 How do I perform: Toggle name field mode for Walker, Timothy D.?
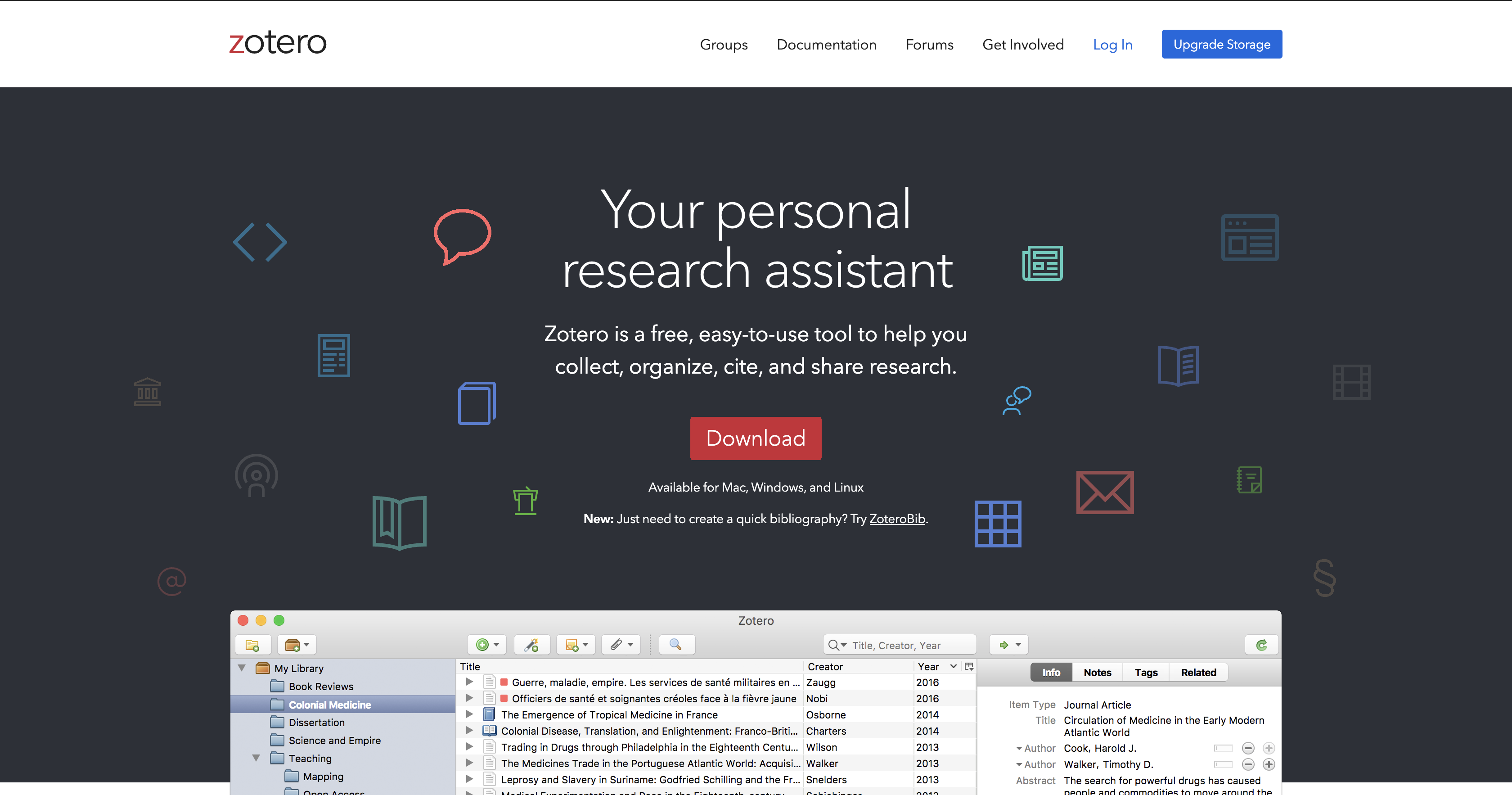[x=1223, y=764]
